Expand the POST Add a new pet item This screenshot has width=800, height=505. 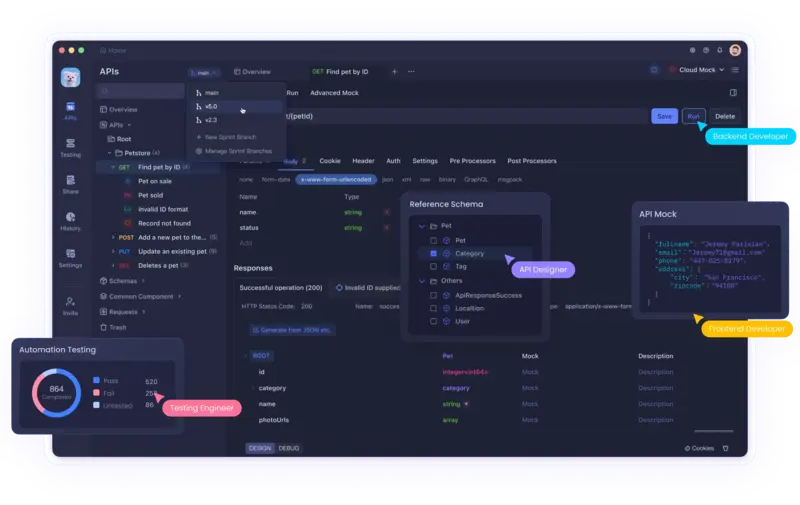113,237
